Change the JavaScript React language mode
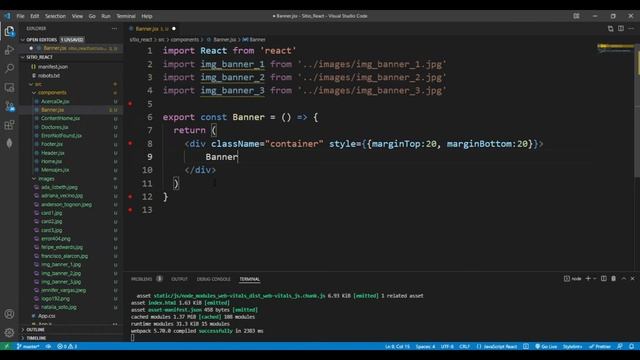This screenshot has height=360, width=640. coord(497,346)
